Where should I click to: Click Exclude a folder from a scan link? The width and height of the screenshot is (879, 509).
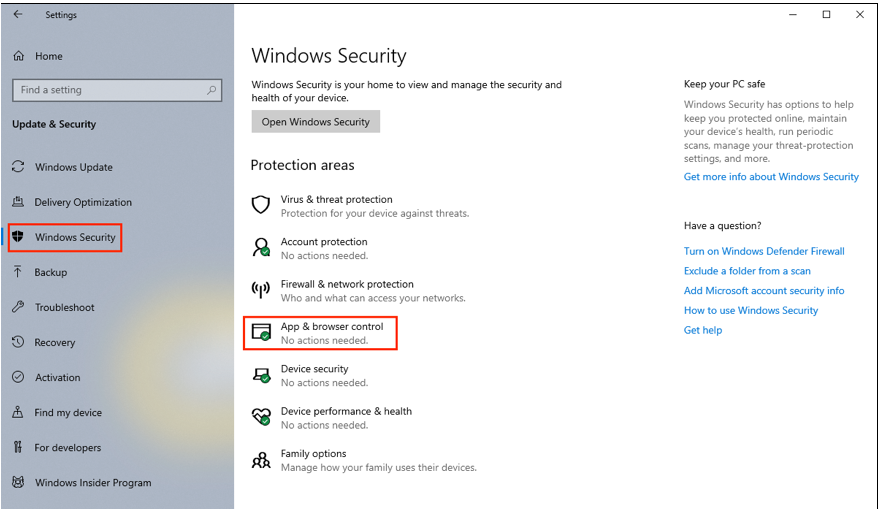[x=747, y=271]
